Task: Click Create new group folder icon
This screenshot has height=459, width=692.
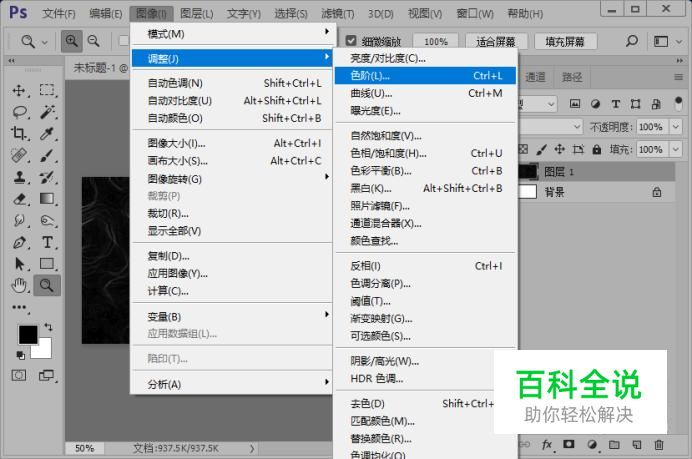Action: pos(614,445)
